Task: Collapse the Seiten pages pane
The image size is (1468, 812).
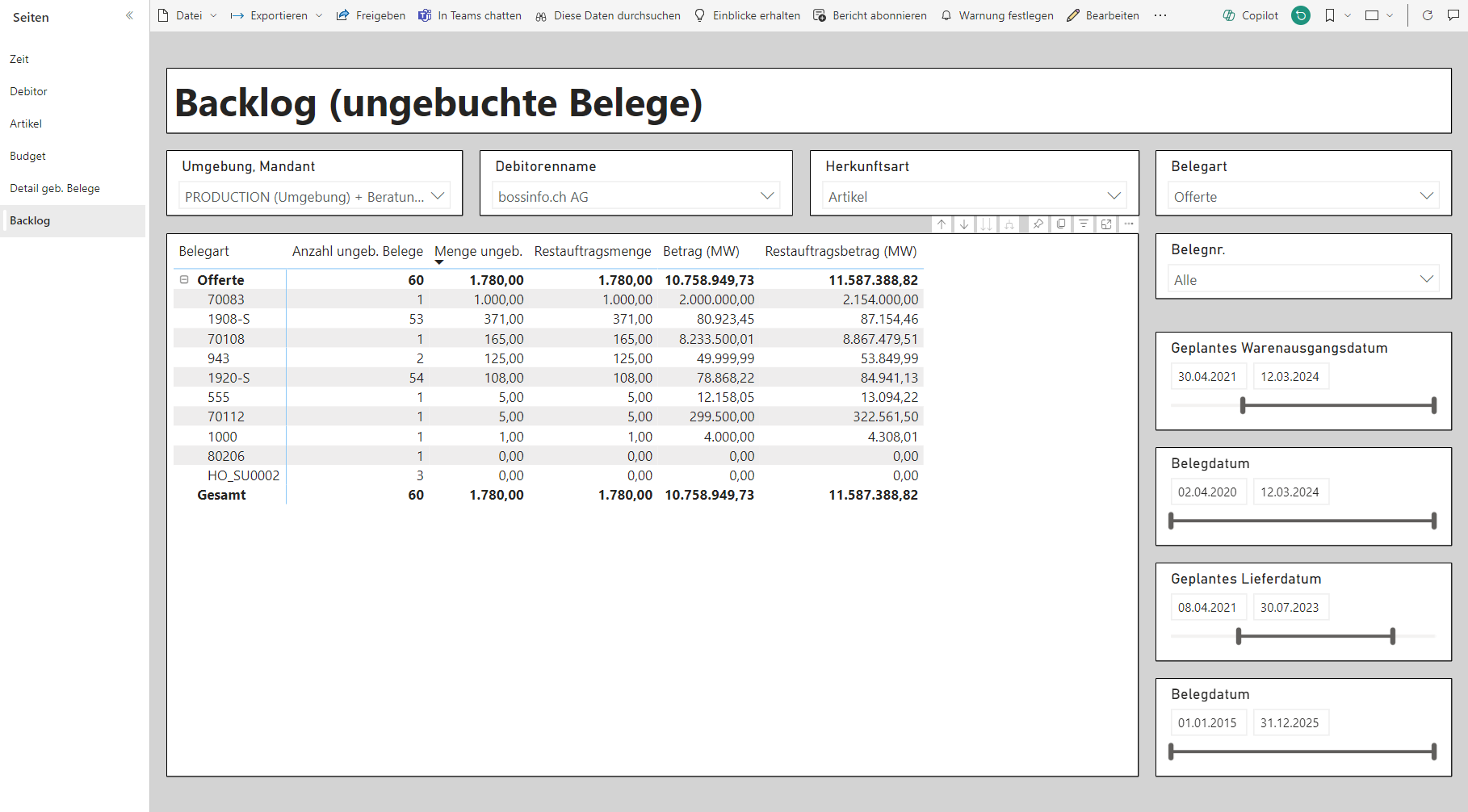Action: tap(129, 16)
